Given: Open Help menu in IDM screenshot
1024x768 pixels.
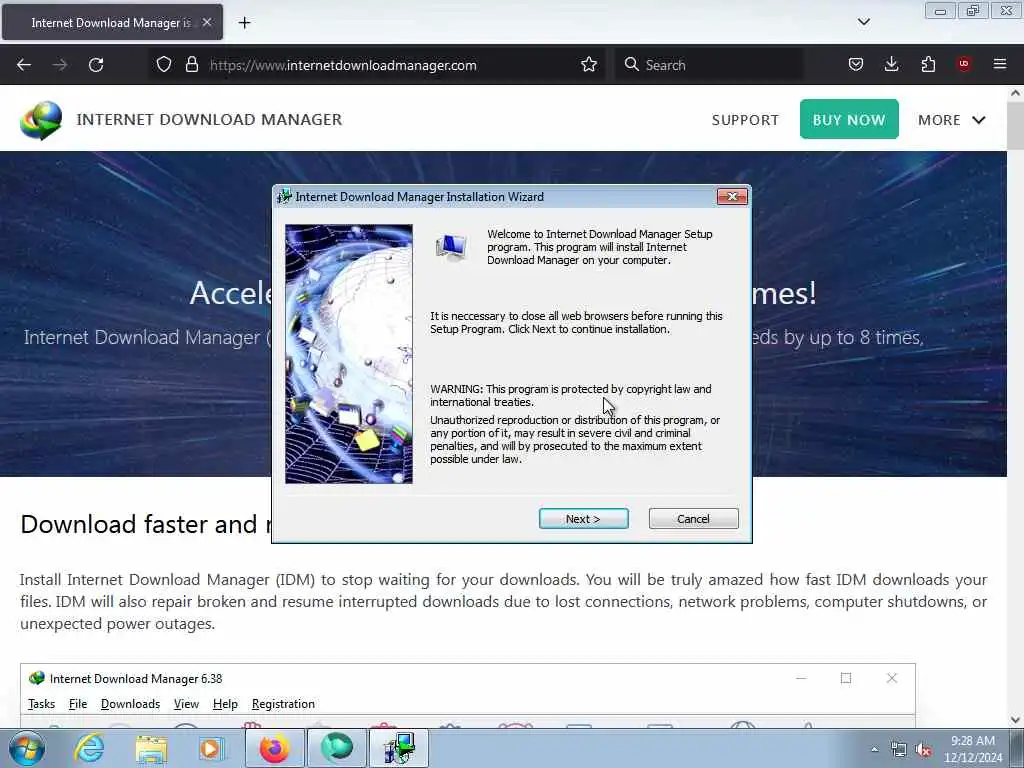Looking at the screenshot, I should click(x=225, y=704).
